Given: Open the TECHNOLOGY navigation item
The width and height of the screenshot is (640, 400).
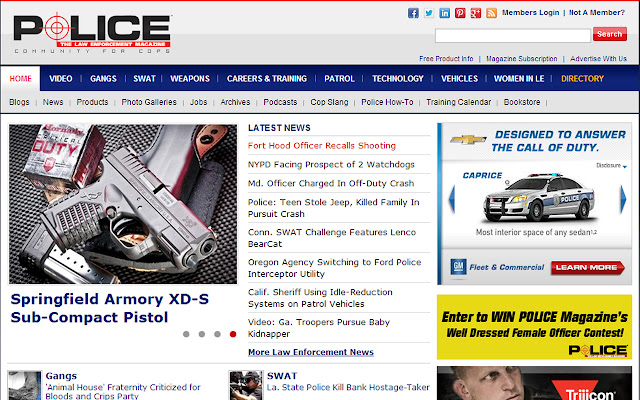Looking at the screenshot, I should [398, 78].
